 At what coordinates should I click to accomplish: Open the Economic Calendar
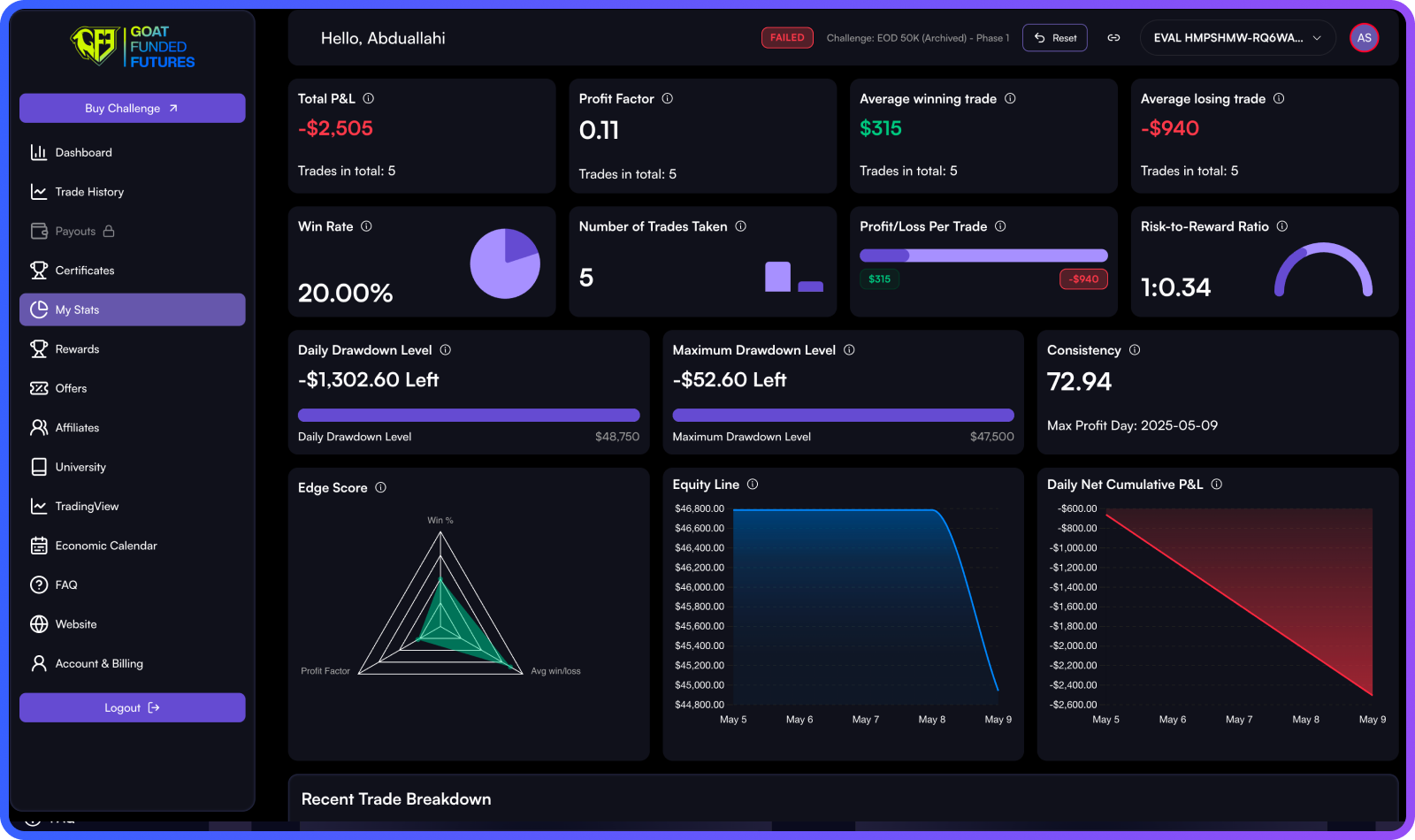pos(106,546)
